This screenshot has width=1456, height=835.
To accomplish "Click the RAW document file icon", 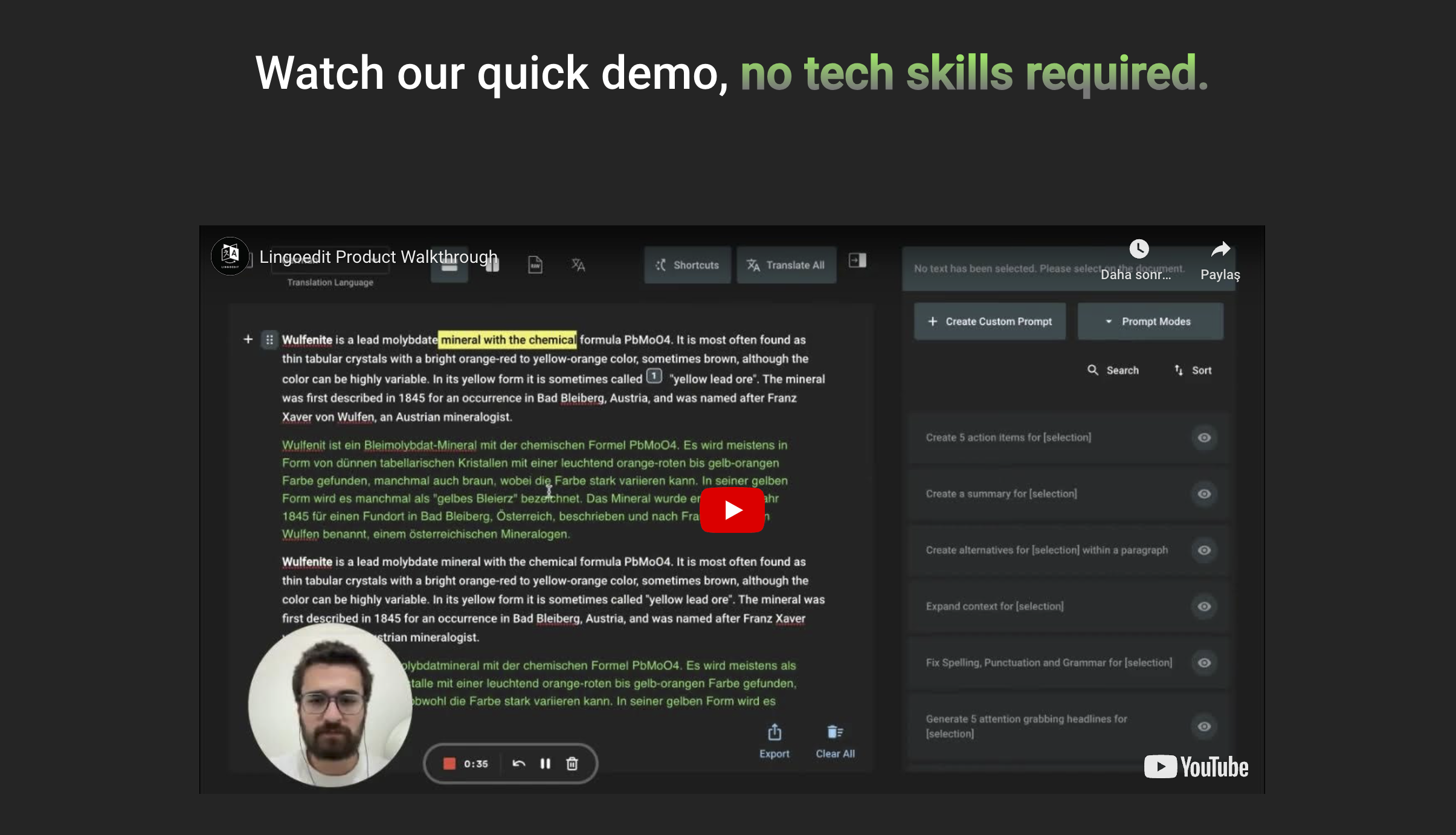I will [535, 265].
